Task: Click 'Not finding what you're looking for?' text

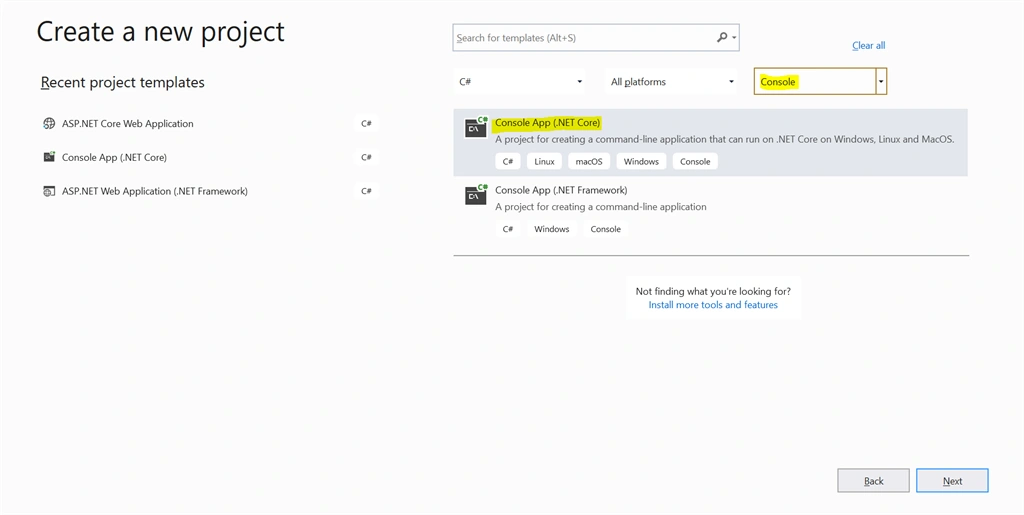Action: coord(713,291)
